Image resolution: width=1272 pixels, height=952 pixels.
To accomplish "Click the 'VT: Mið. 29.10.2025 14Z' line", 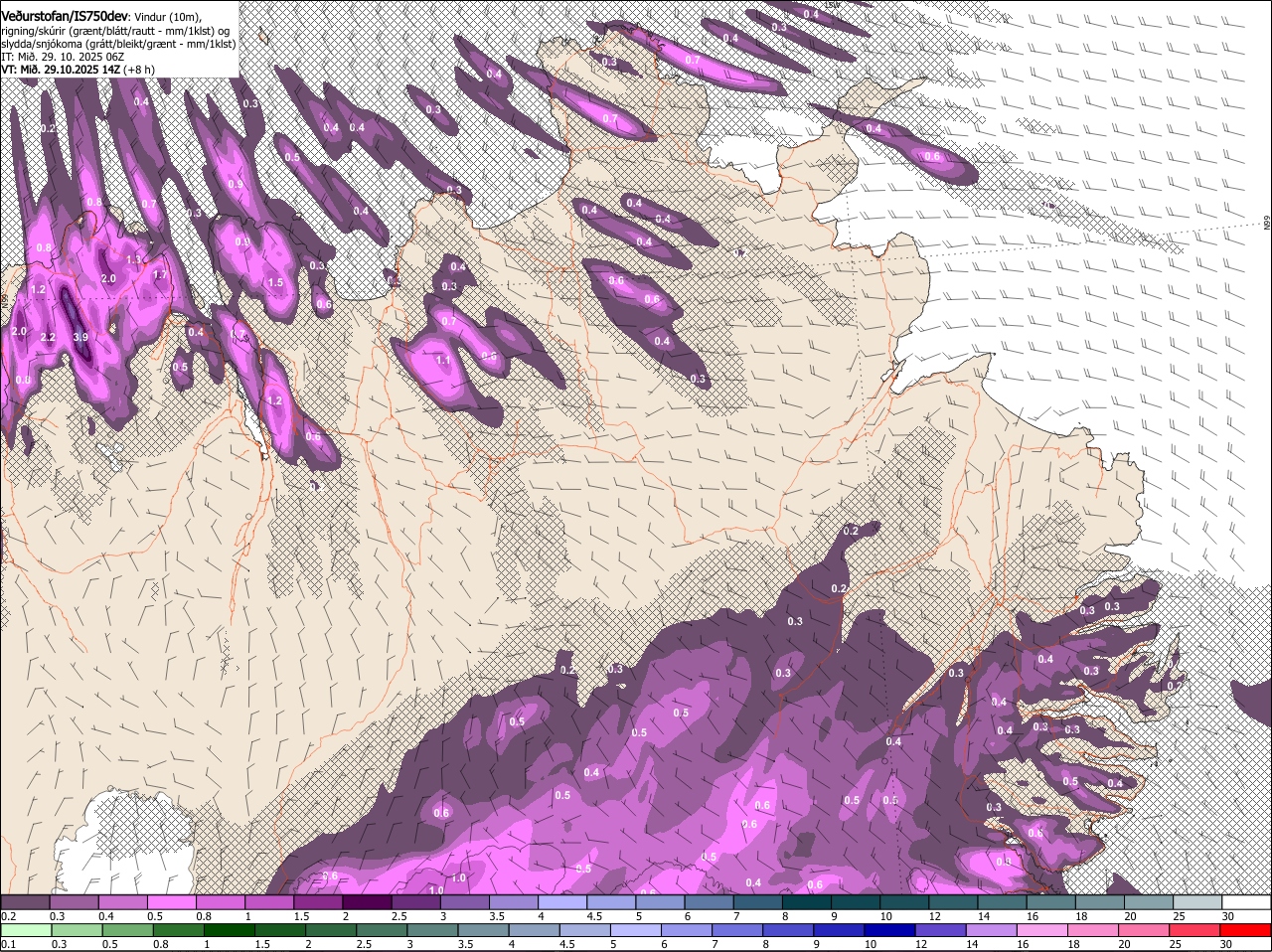I will click(x=61, y=70).
